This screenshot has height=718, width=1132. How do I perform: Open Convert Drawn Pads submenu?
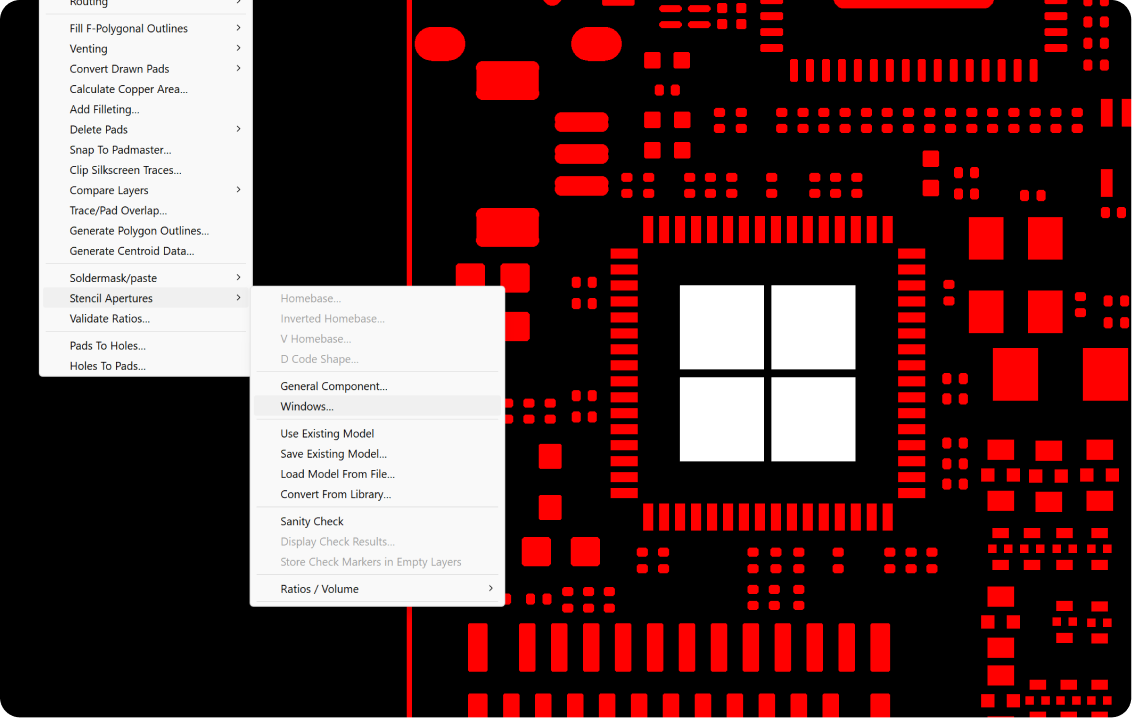[119, 69]
